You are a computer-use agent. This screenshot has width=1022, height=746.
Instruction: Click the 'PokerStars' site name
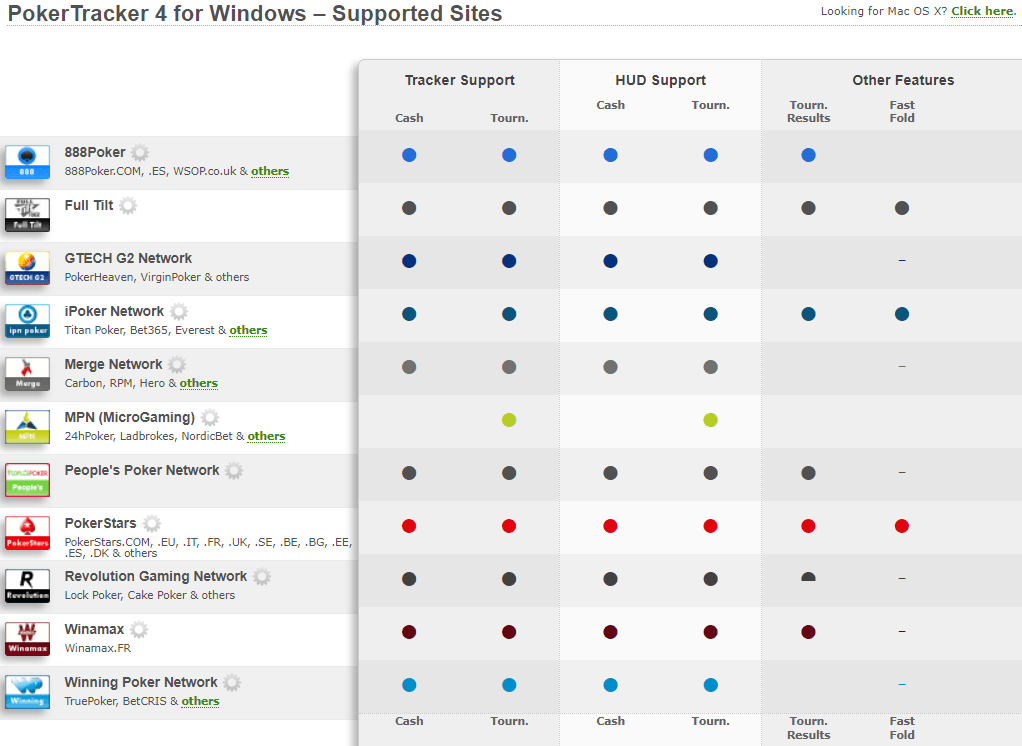pyautogui.click(x=100, y=523)
